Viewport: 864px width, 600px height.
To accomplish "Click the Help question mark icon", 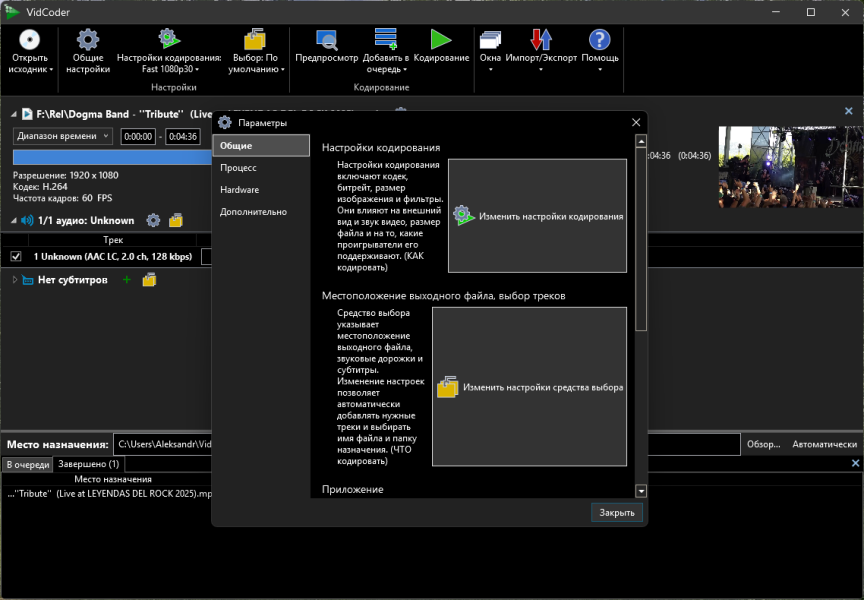I will tap(599, 40).
